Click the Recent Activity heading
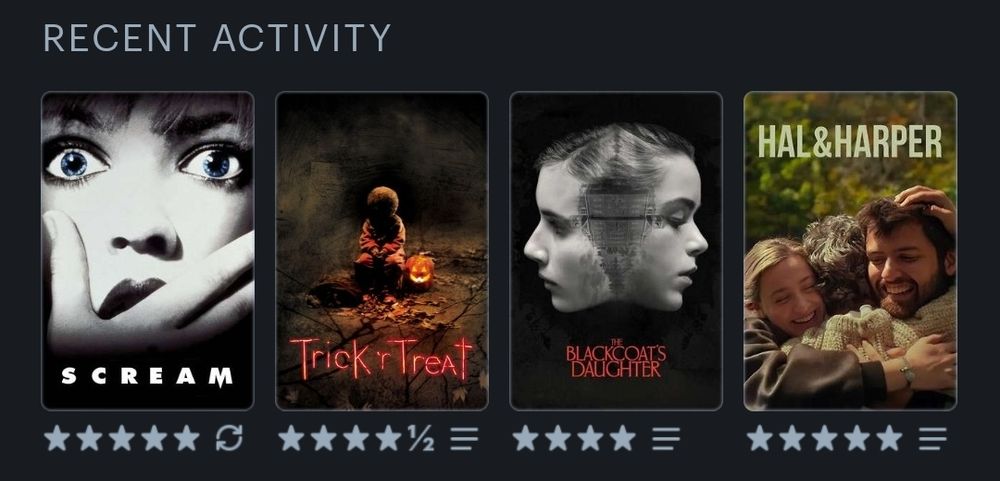This screenshot has height=481, width=1000. click(x=217, y=38)
